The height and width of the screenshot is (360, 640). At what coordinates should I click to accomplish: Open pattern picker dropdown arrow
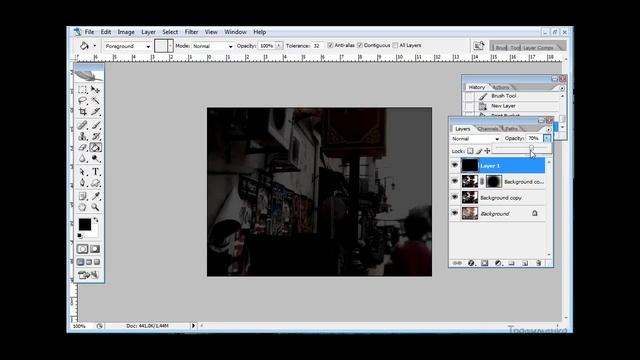click(x=171, y=46)
